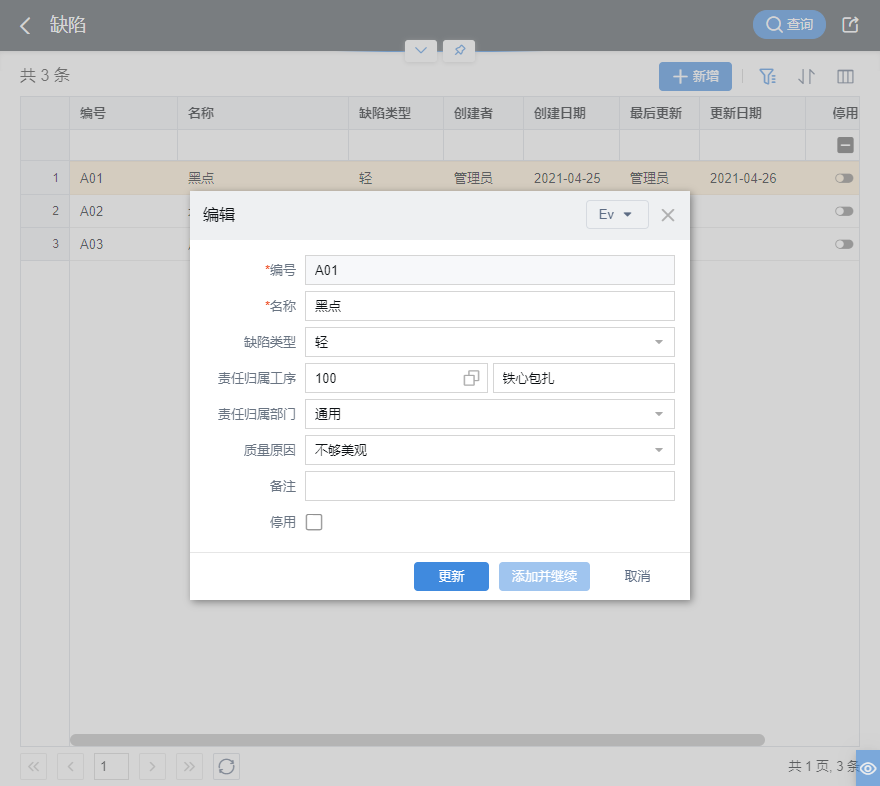This screenshot has width=880, height=786.
Task: Click the 创建日期 column header
Action: 571,113
